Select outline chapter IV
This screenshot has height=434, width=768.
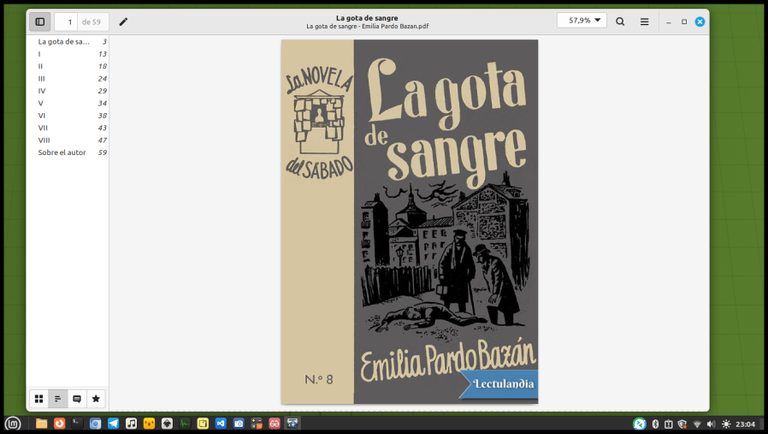tap(42, 91)
